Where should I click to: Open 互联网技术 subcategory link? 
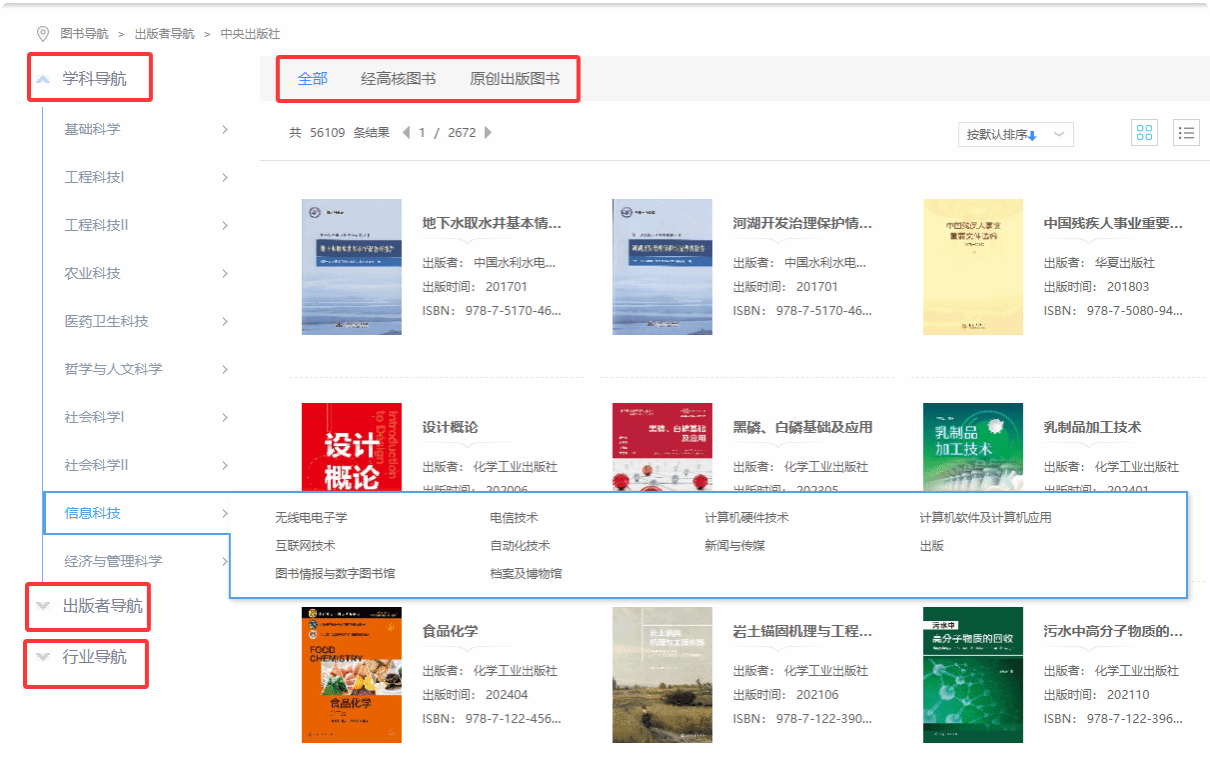[305, 546]
